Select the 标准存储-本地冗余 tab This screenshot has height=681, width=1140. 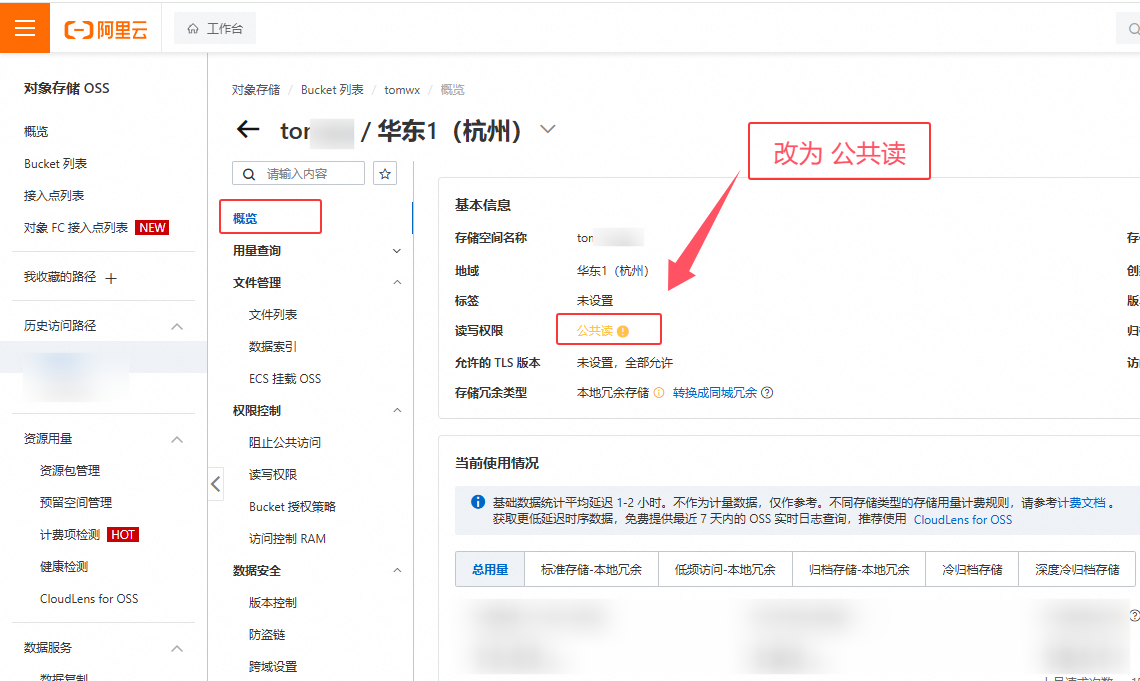click(591, 569)
